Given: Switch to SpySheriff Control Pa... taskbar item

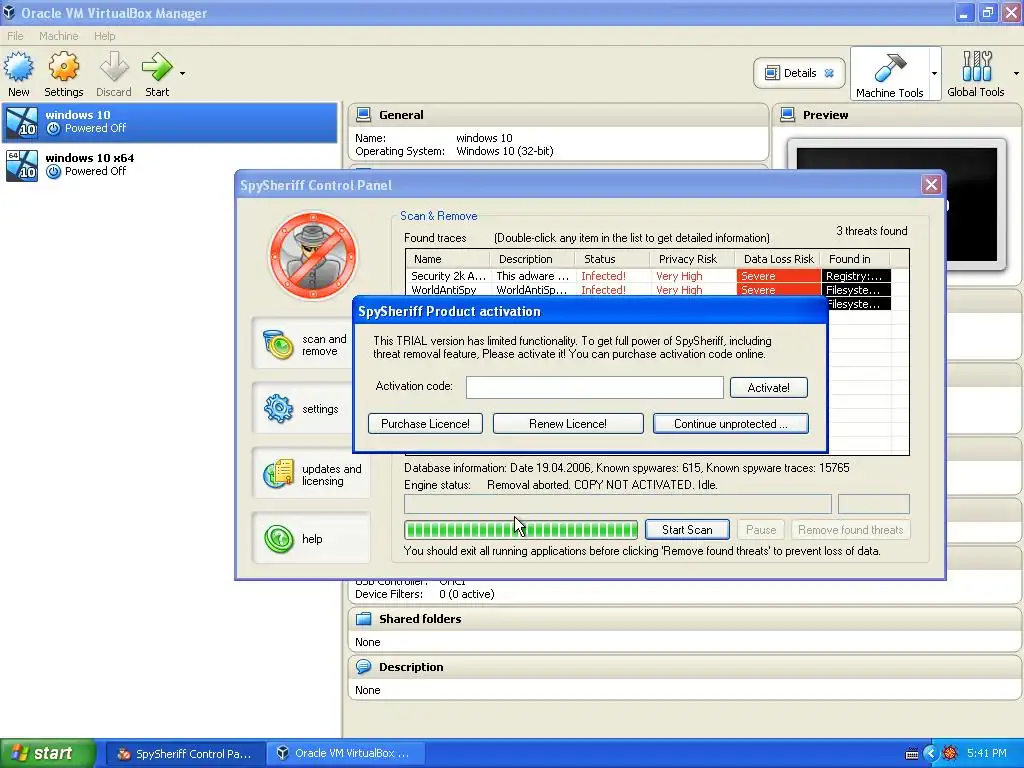Looking at the screenshot, I should click(x=184, y=754).
